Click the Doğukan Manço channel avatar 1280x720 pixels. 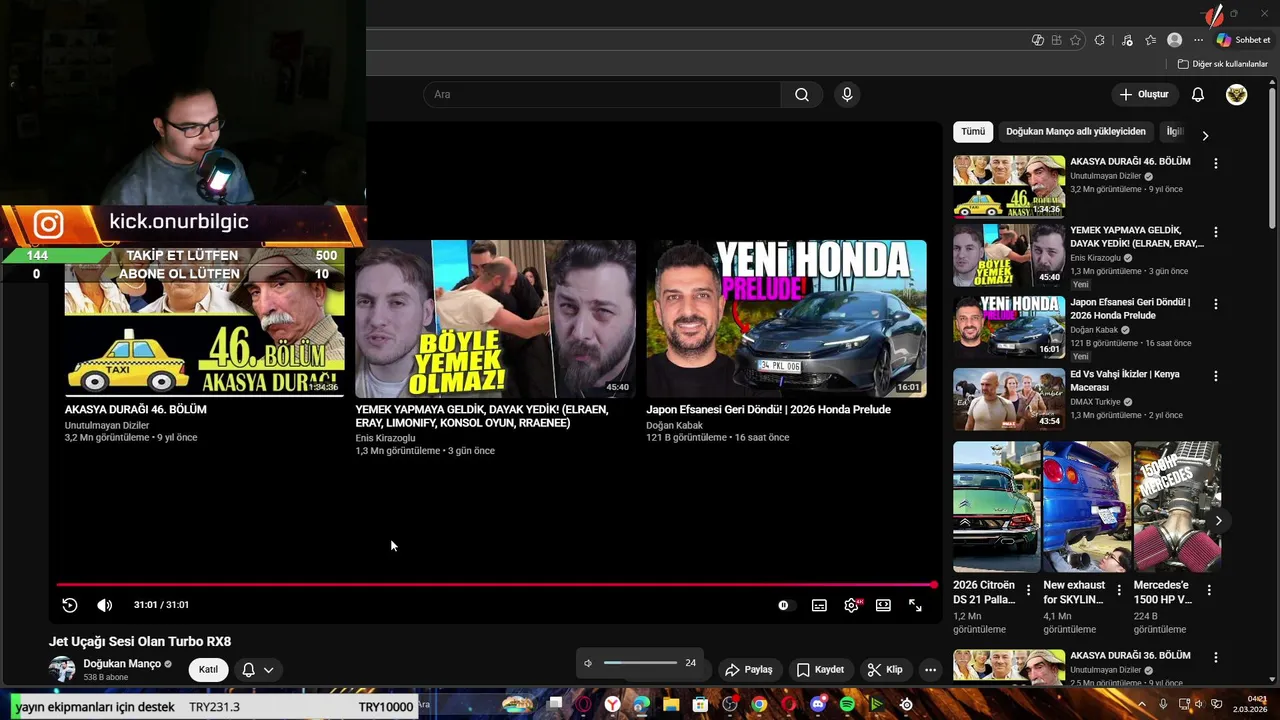tap(62, 669)
